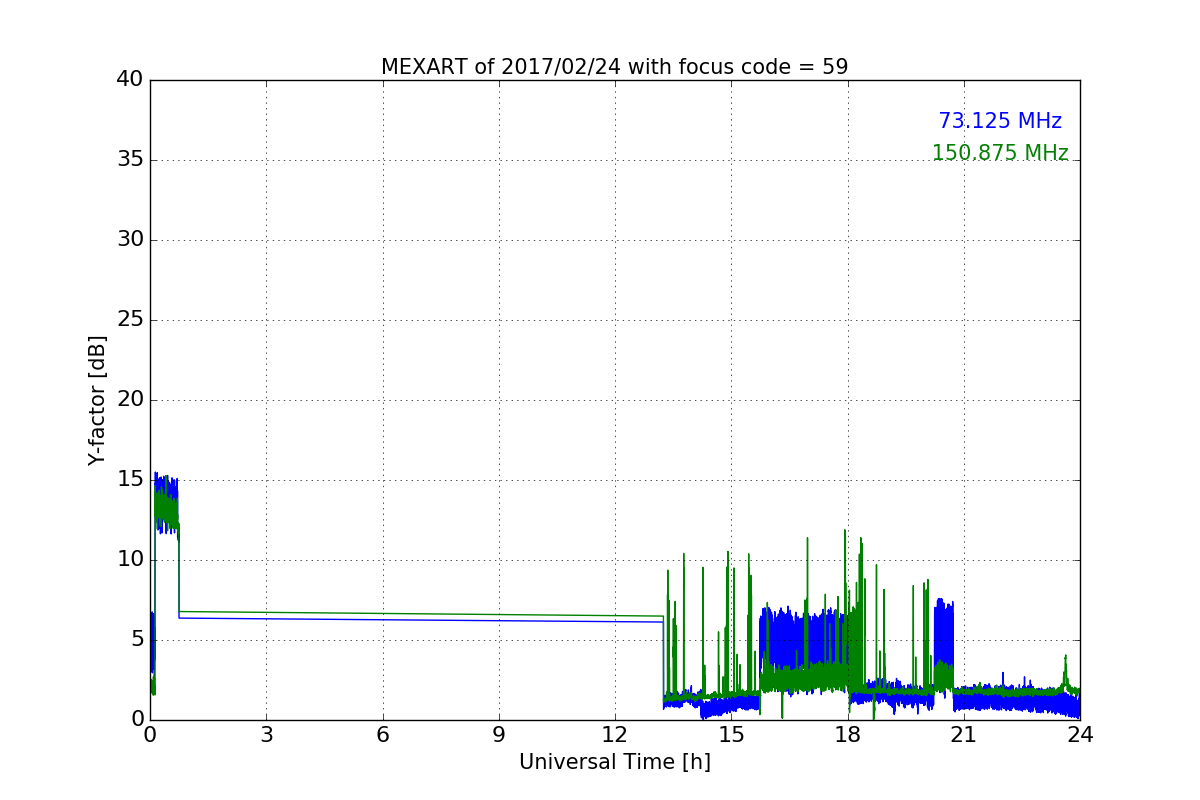Click the x-axis tick label 24
Viewport: 1200px width, 800px height.
[1080, 734]
